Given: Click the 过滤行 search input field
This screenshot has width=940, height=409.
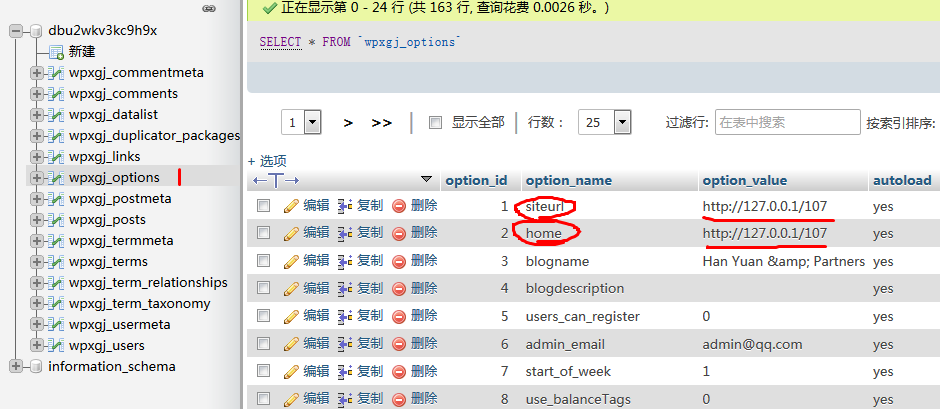Looking at the screenshot, I should (787, 122).
